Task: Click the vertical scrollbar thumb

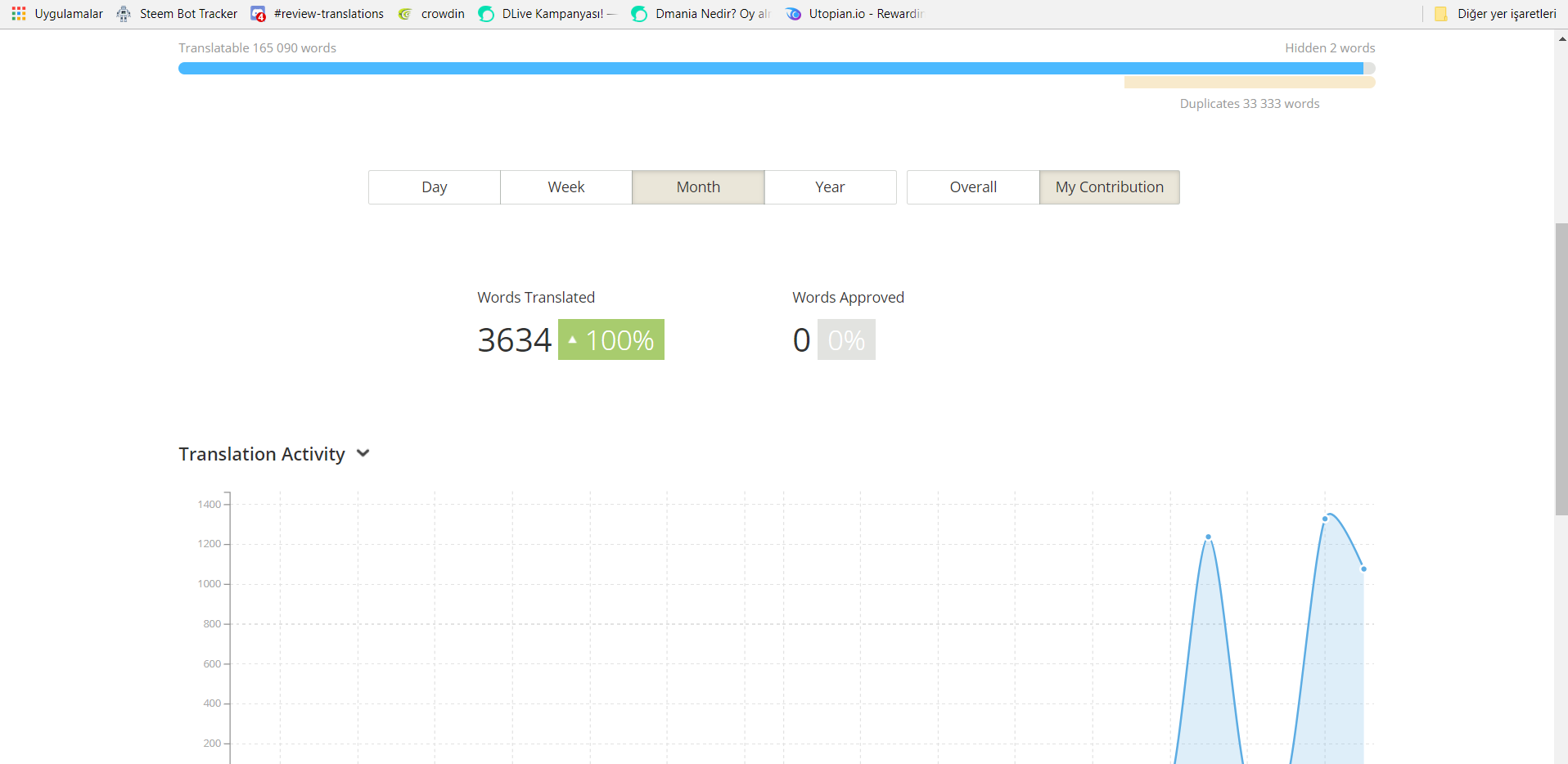Action: tap(1561, 369)
